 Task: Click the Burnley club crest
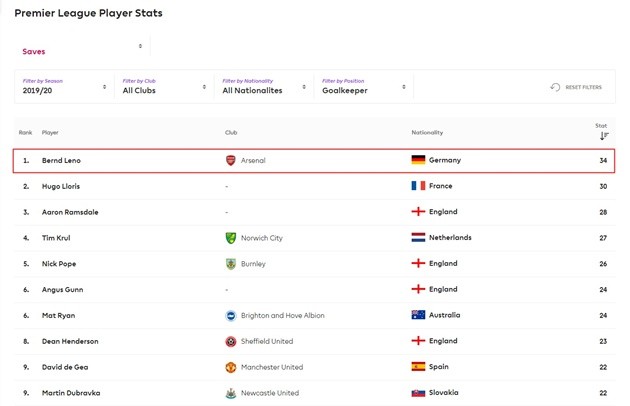point(232,264)
